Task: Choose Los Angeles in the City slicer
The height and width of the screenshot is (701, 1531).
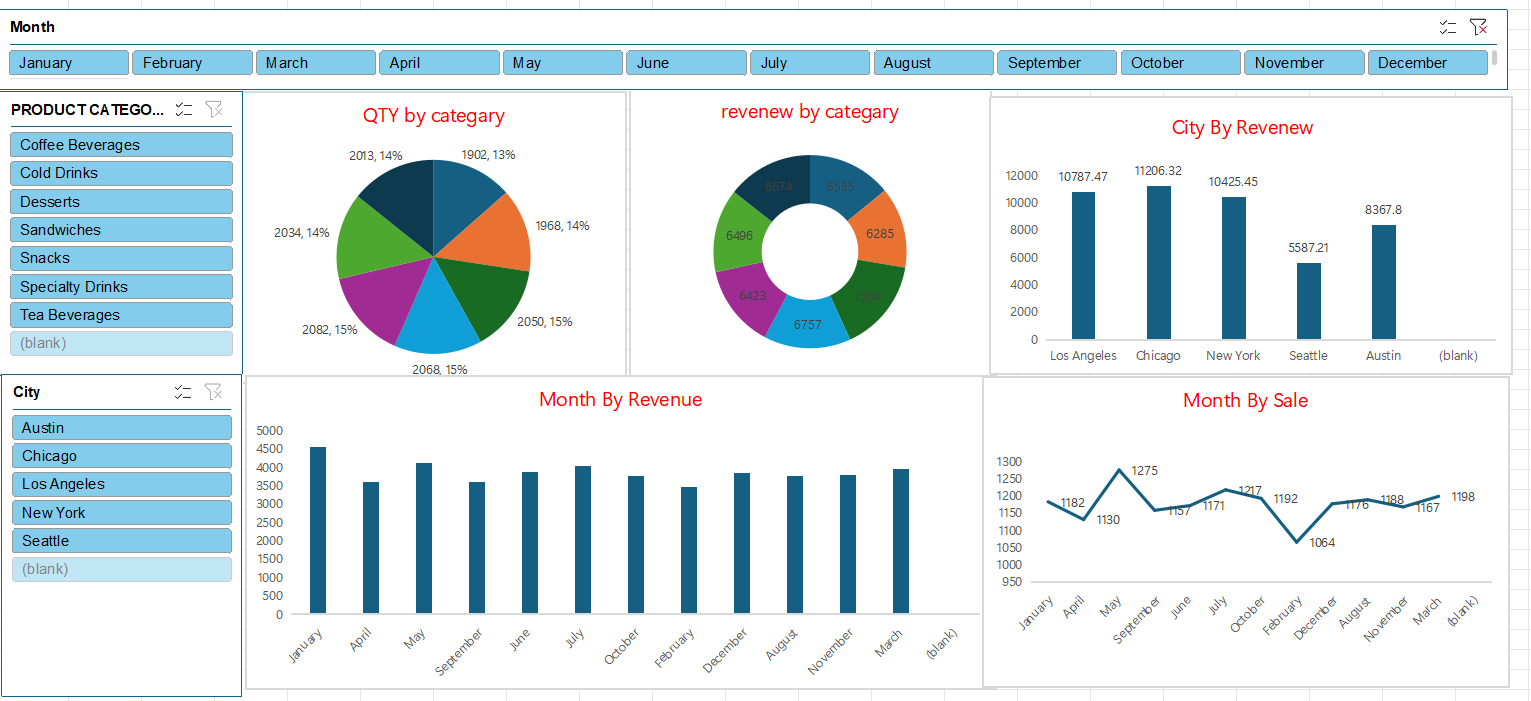Action: click(121, 484)
